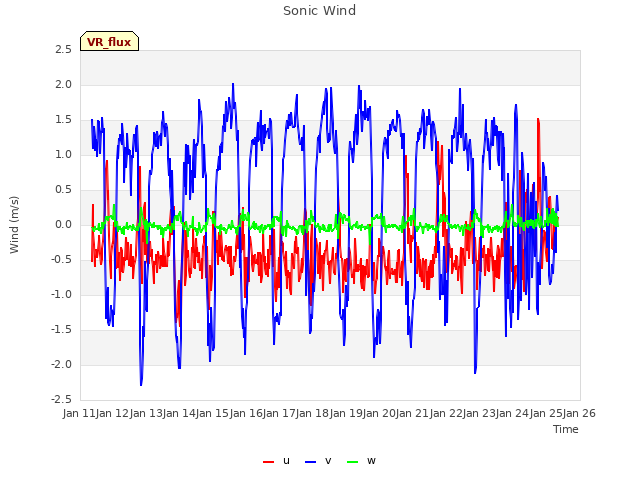
Task: Toggle the w series in legend
Action: [x=361, y=461]
